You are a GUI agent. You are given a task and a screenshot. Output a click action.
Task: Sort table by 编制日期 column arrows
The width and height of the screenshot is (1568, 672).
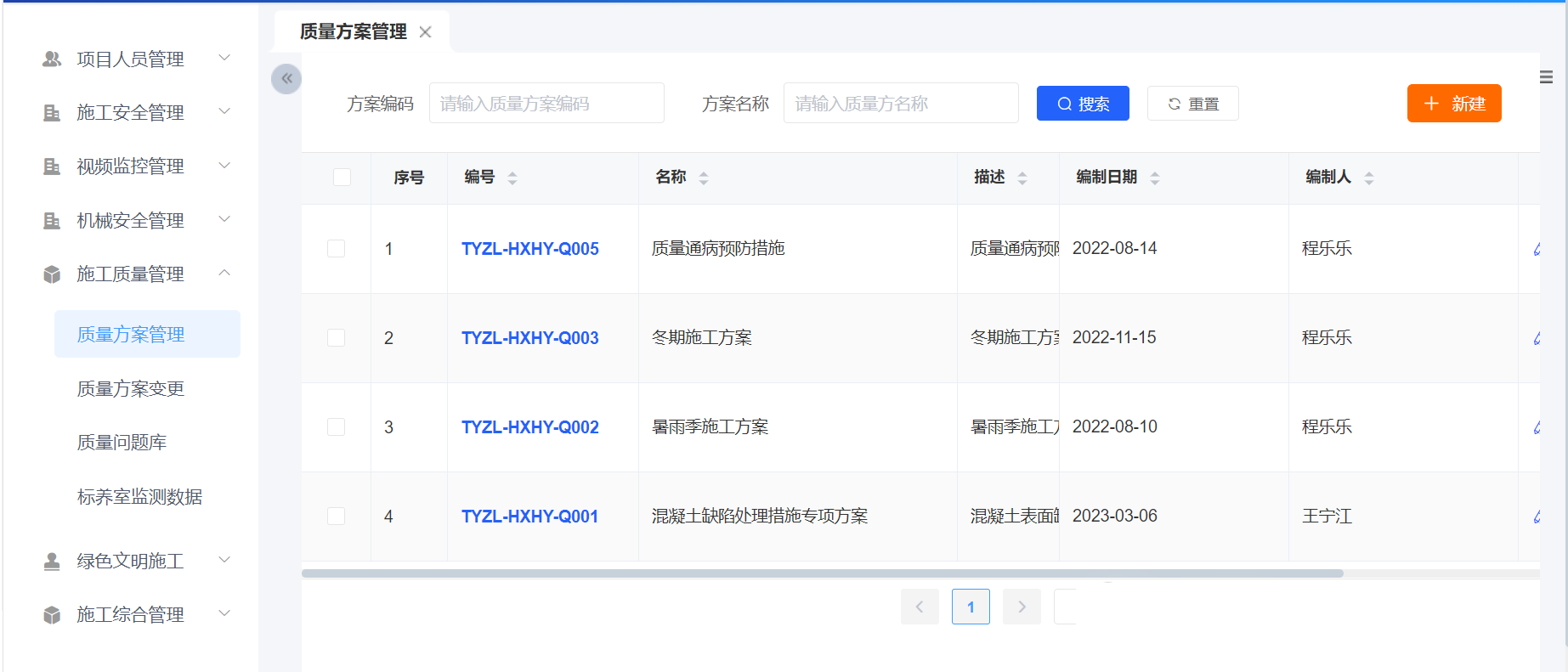(1155, 178)
